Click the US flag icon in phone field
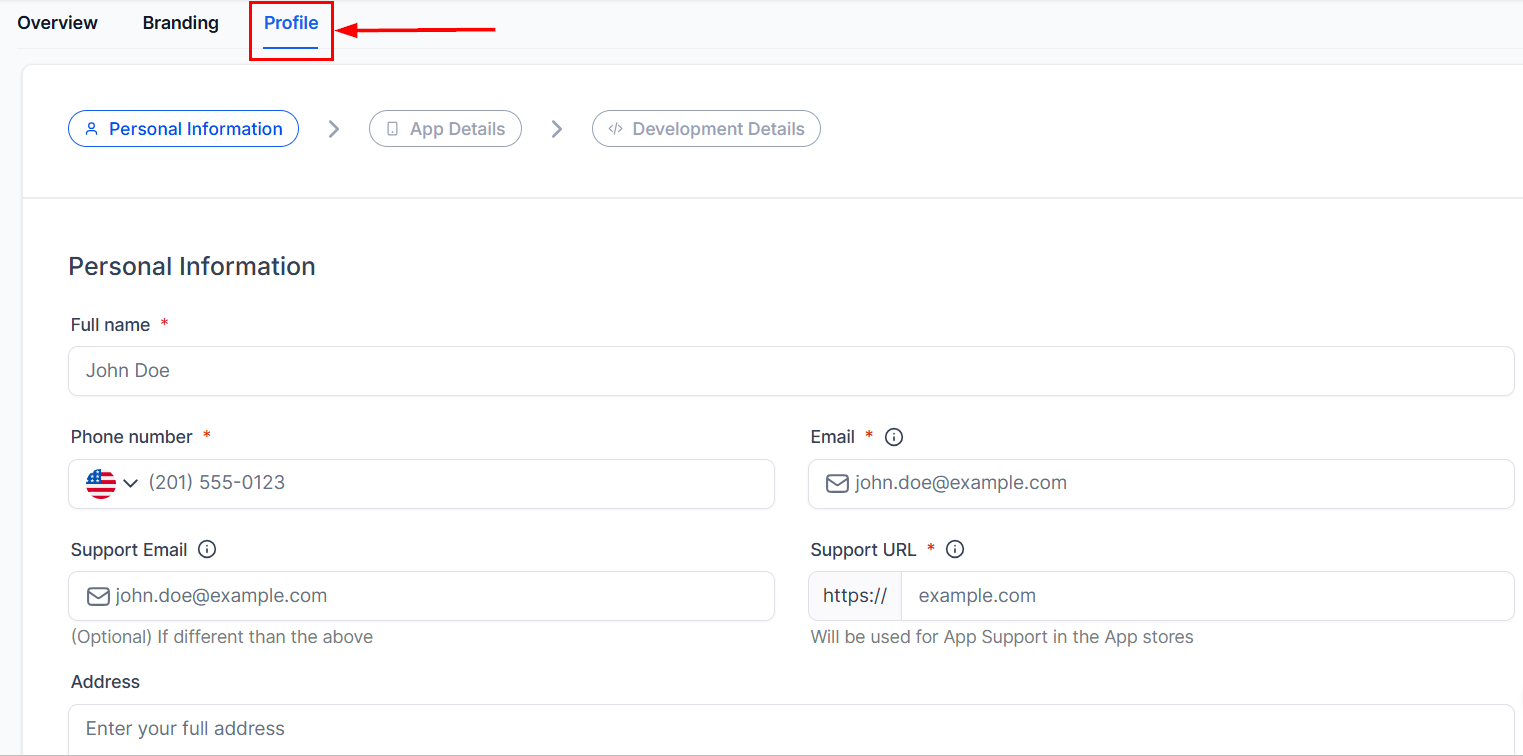This screenshot has width=1523, height=756. [x=101, y=484]
